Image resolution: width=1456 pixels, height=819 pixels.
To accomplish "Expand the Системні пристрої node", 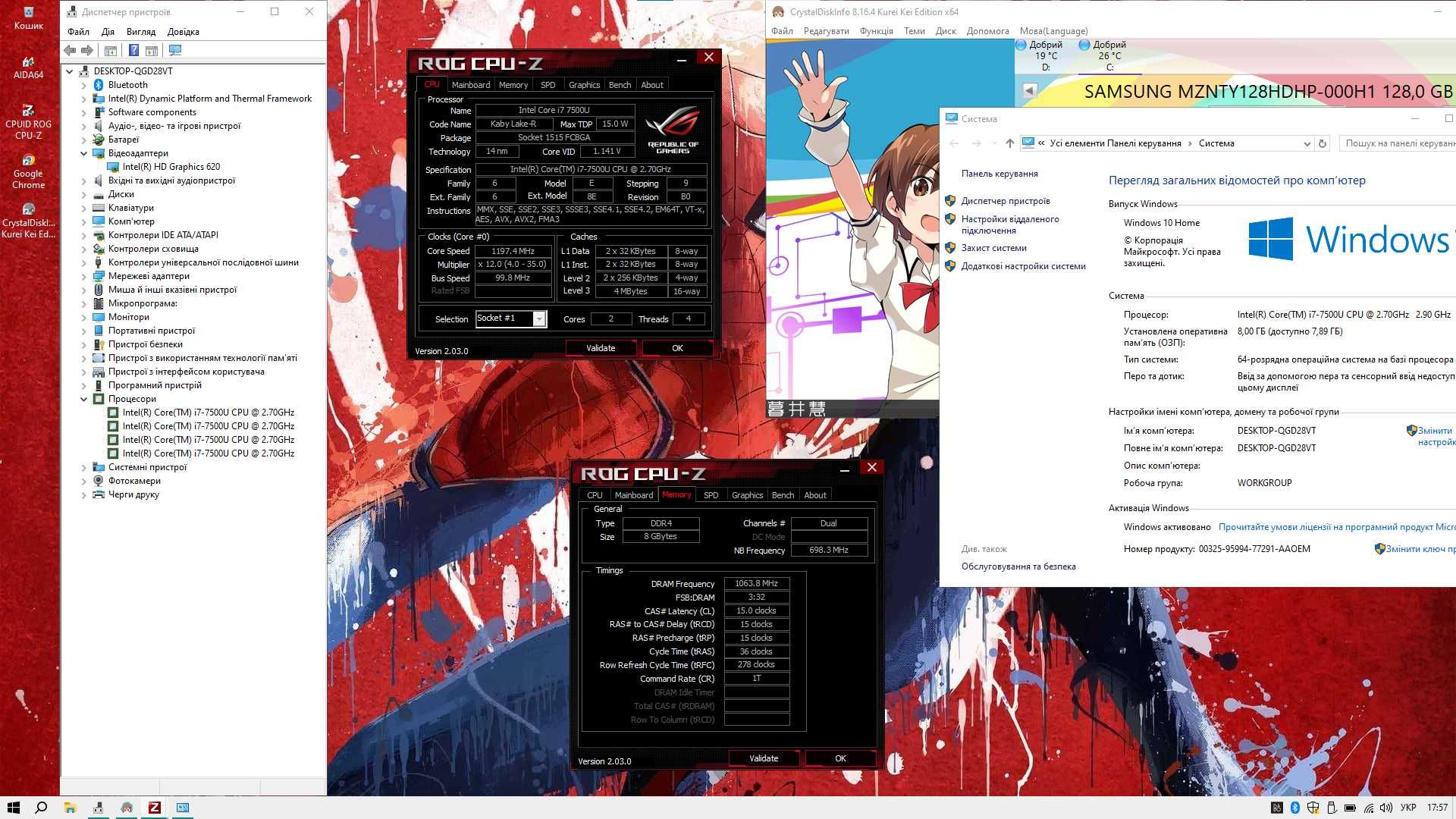I will (84, 467).
